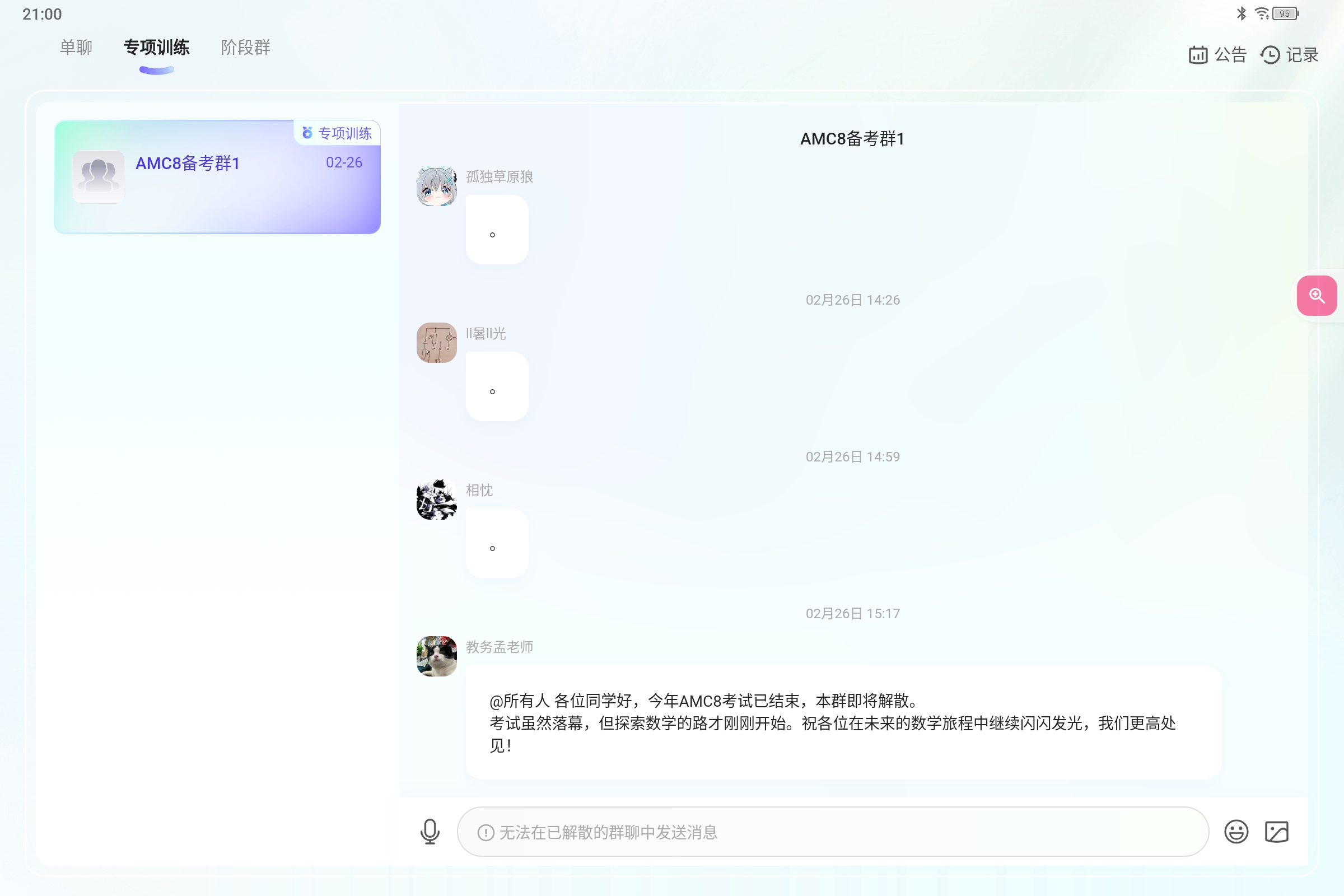Click the username 孤独草原狼
1344x896 pixels.
click(x=500, y=176)
